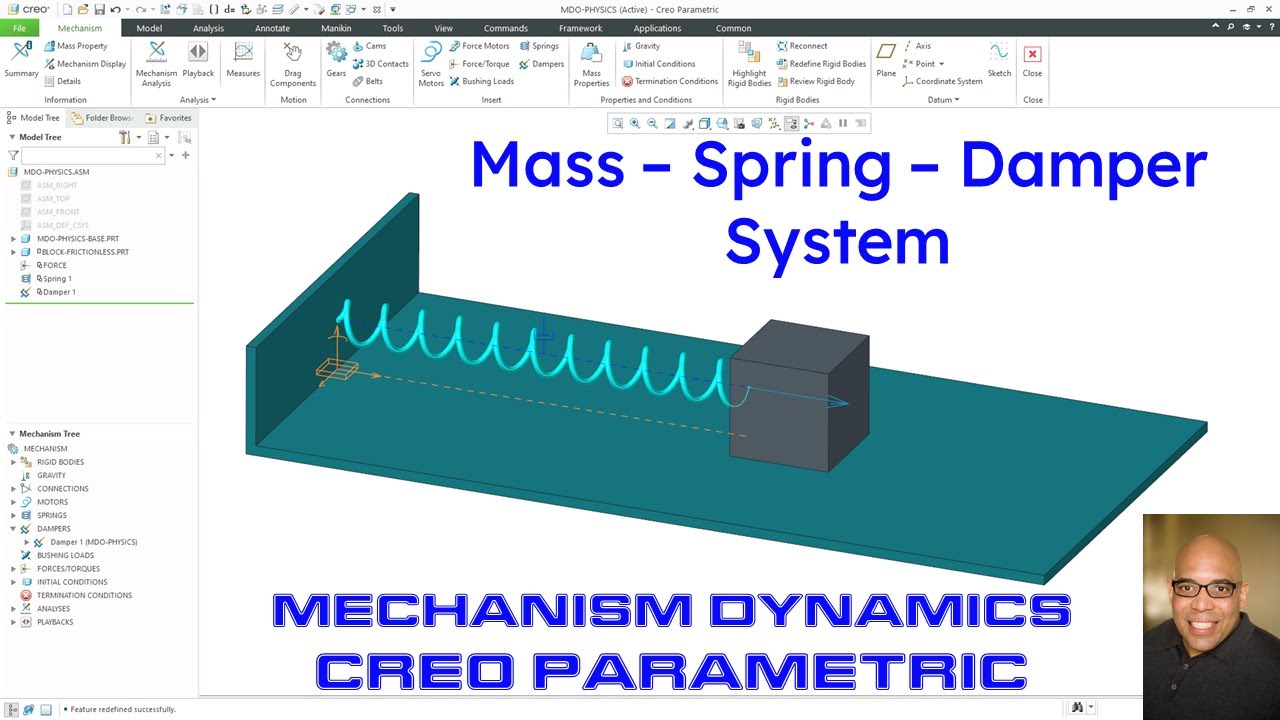This screenshot has height=720, width=1280.
Task: Insert Dampers from the ribbon
Action: click(541, 64)
